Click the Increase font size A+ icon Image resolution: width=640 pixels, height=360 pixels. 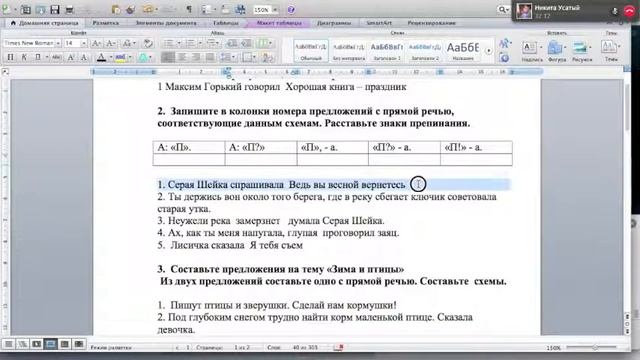tap(96, 43)
